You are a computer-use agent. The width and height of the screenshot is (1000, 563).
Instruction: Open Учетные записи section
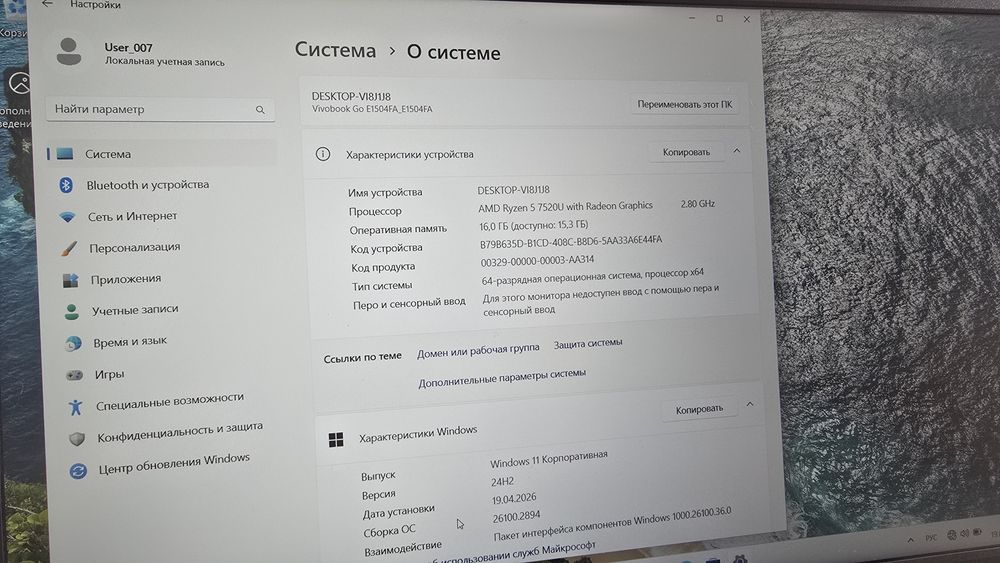point(135,310)
